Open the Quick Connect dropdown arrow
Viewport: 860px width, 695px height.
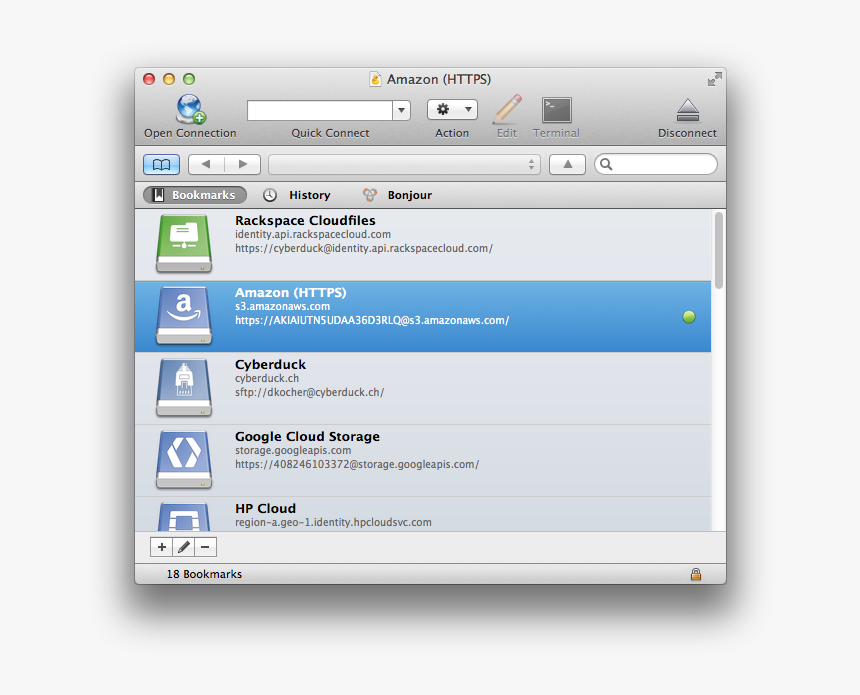(x=400, y=110)
